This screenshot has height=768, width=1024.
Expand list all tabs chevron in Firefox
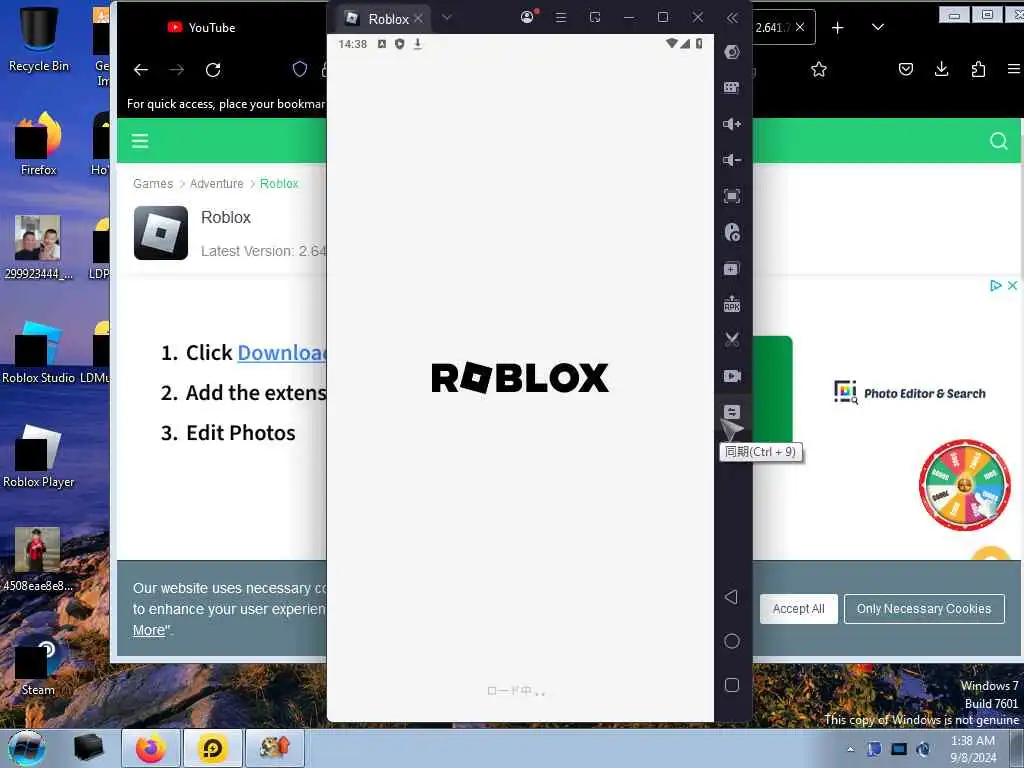point(878,27)
